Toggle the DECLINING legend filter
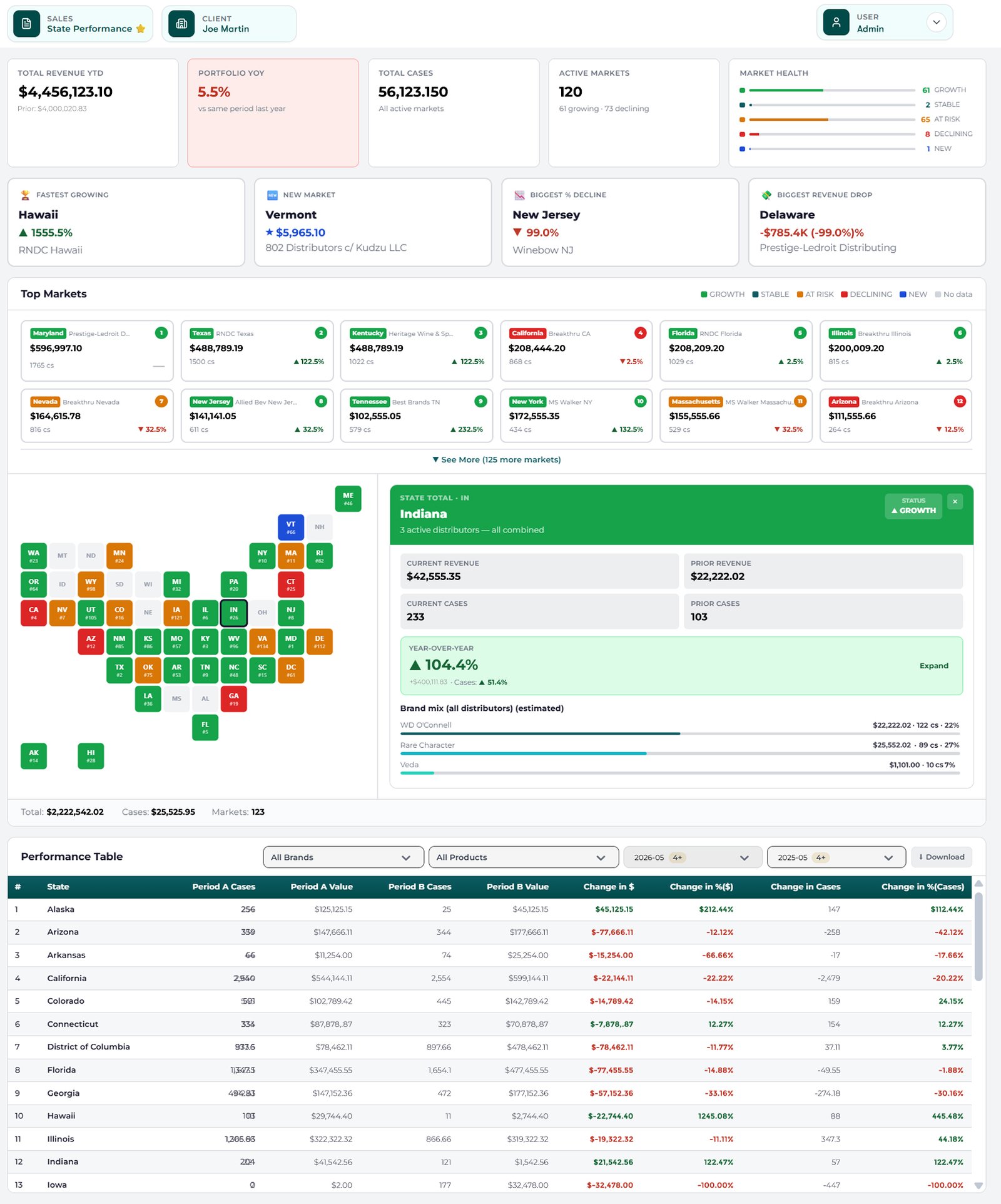This screenshot has height=1204, width=1001. [866, 294]
